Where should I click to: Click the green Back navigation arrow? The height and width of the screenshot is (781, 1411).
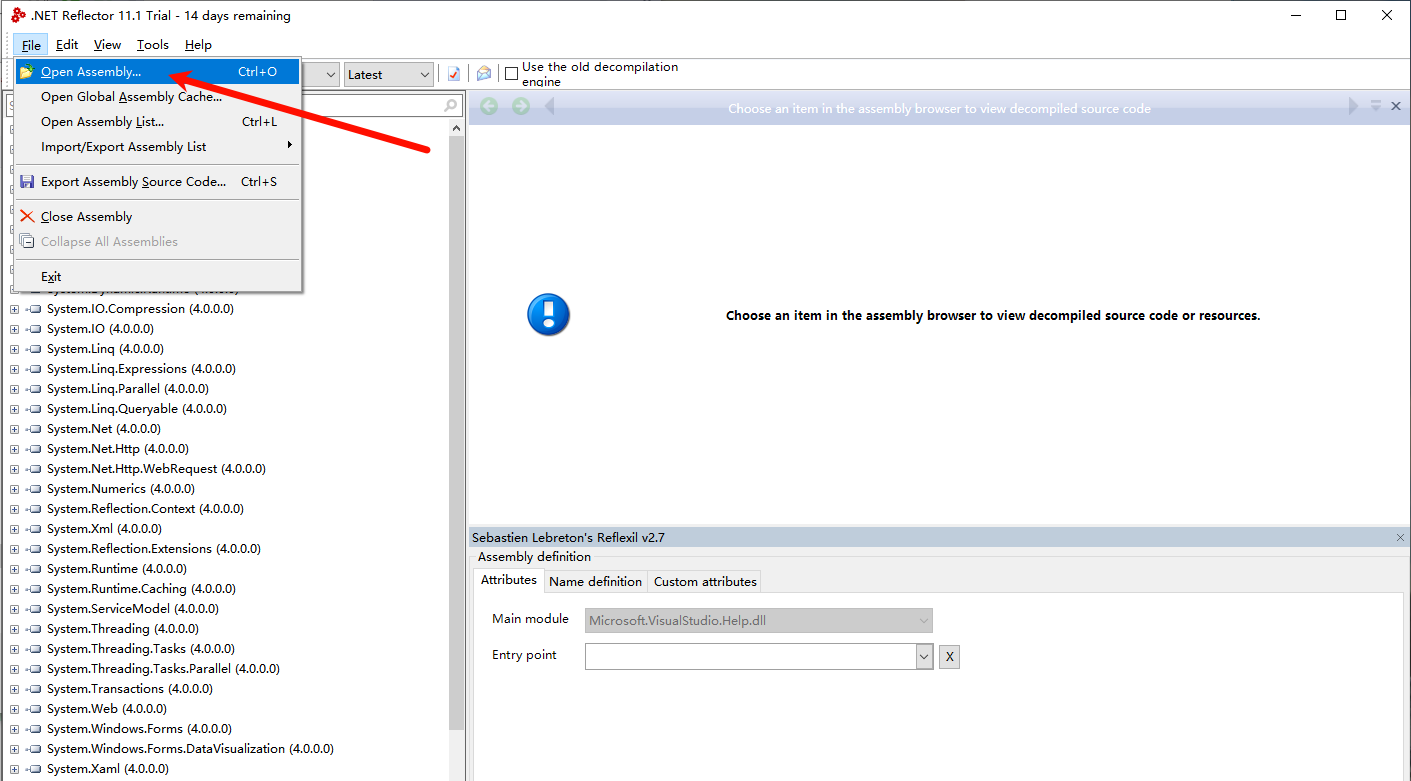489,107
